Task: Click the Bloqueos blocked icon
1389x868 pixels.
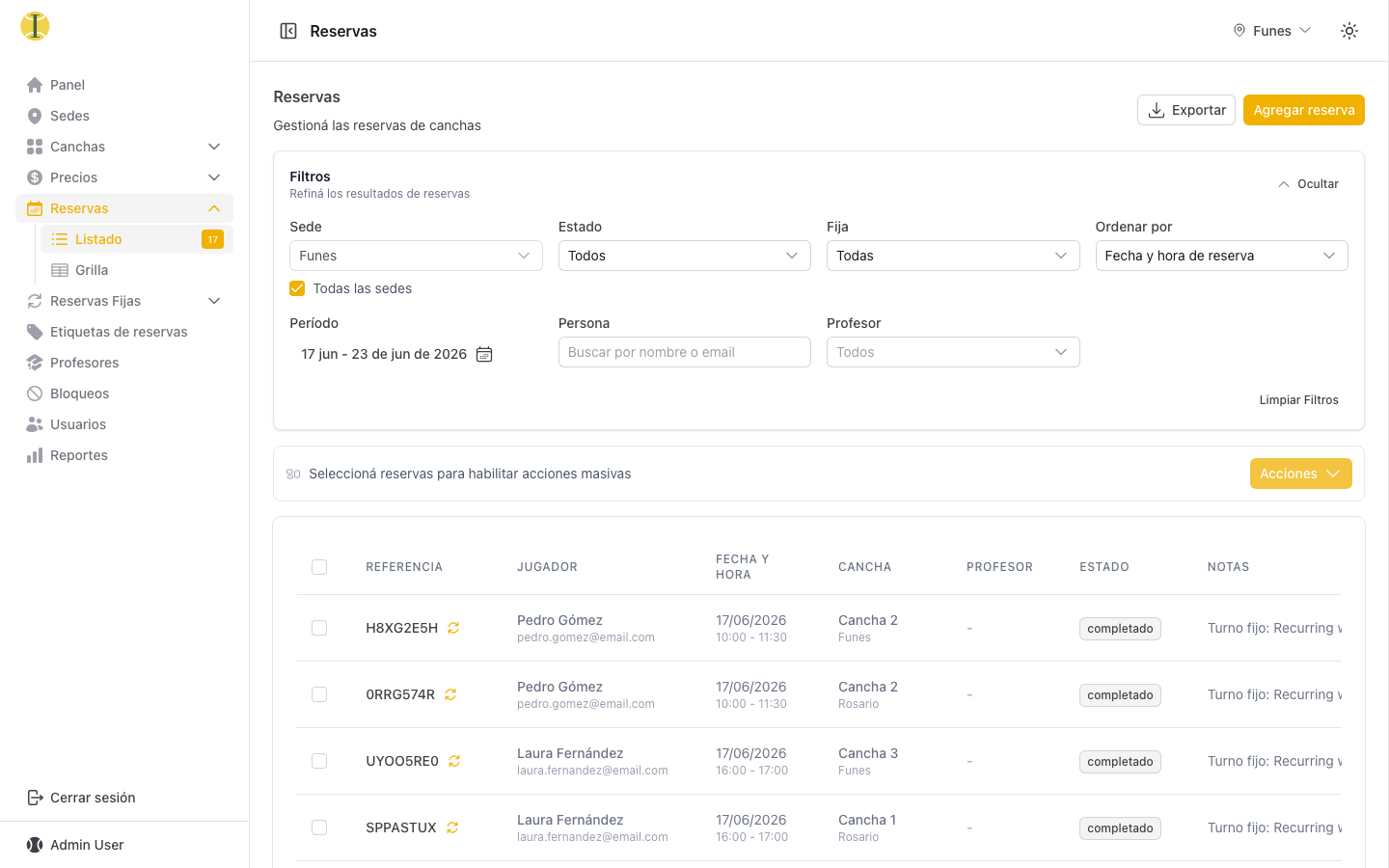Action: [35, 393]
